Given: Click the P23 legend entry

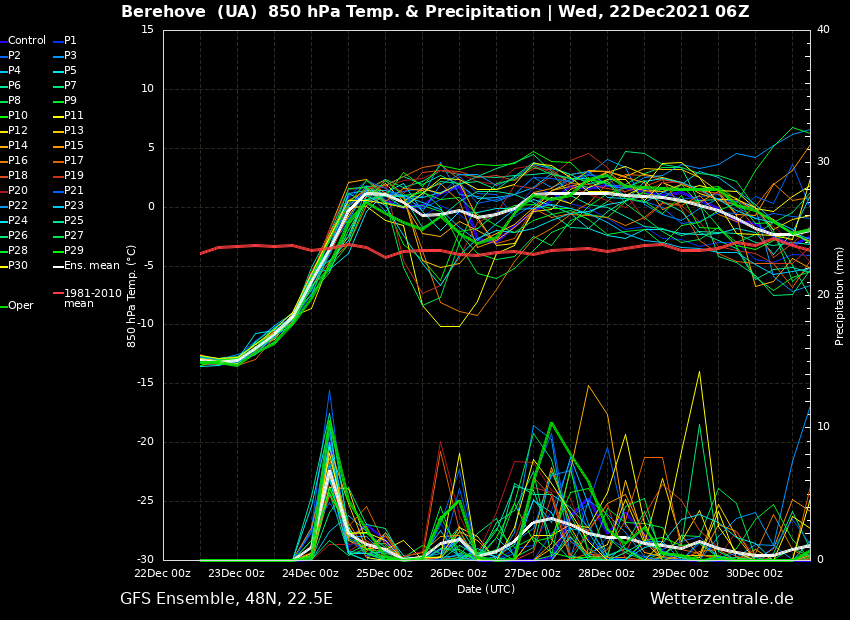Looking at the screenshot, I should click(74, 206).
